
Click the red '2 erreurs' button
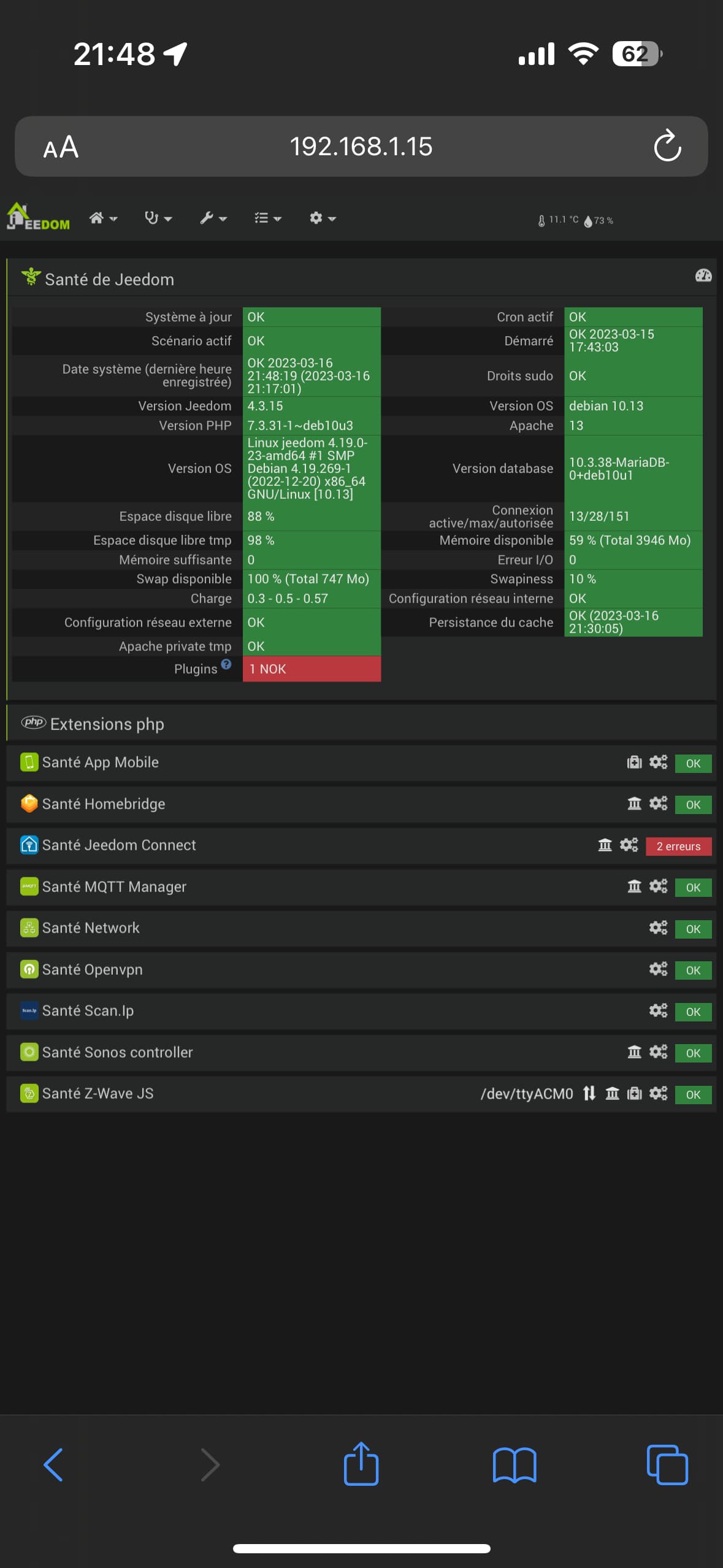click(x=678, y=846)
